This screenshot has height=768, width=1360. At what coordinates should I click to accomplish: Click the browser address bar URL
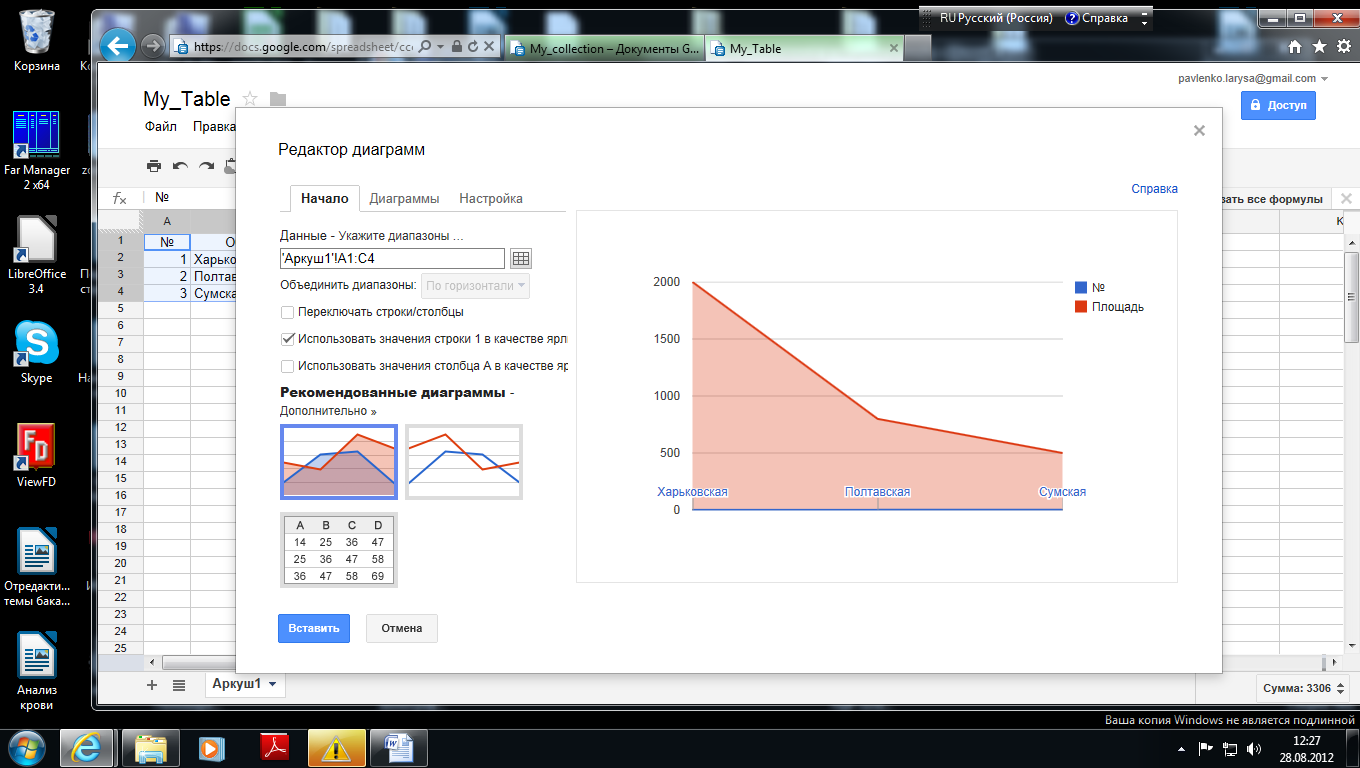(303, 46)
